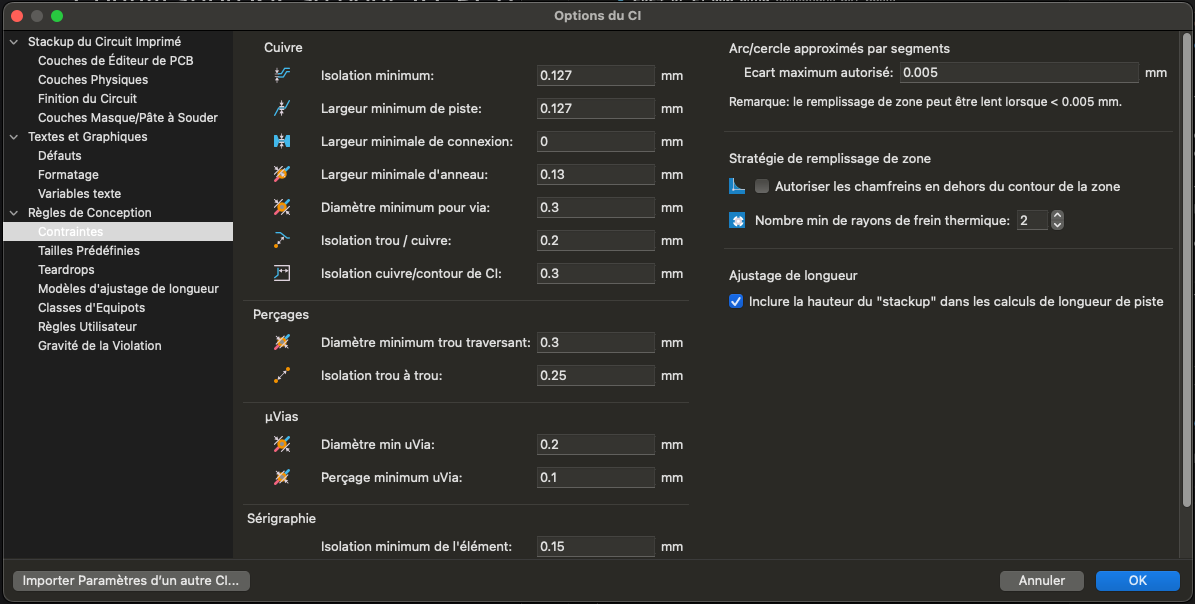
Task: Select Finition du Circuit in sidebar
Action: [x=88, y=99]
